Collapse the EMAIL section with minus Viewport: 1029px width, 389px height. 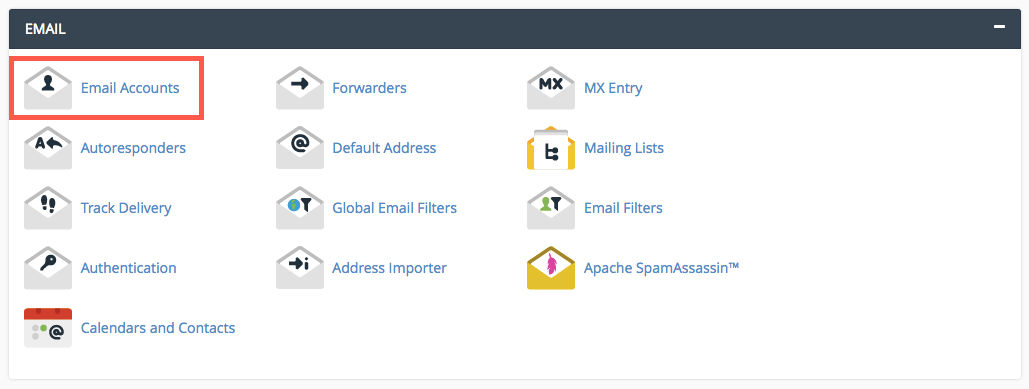999,27
